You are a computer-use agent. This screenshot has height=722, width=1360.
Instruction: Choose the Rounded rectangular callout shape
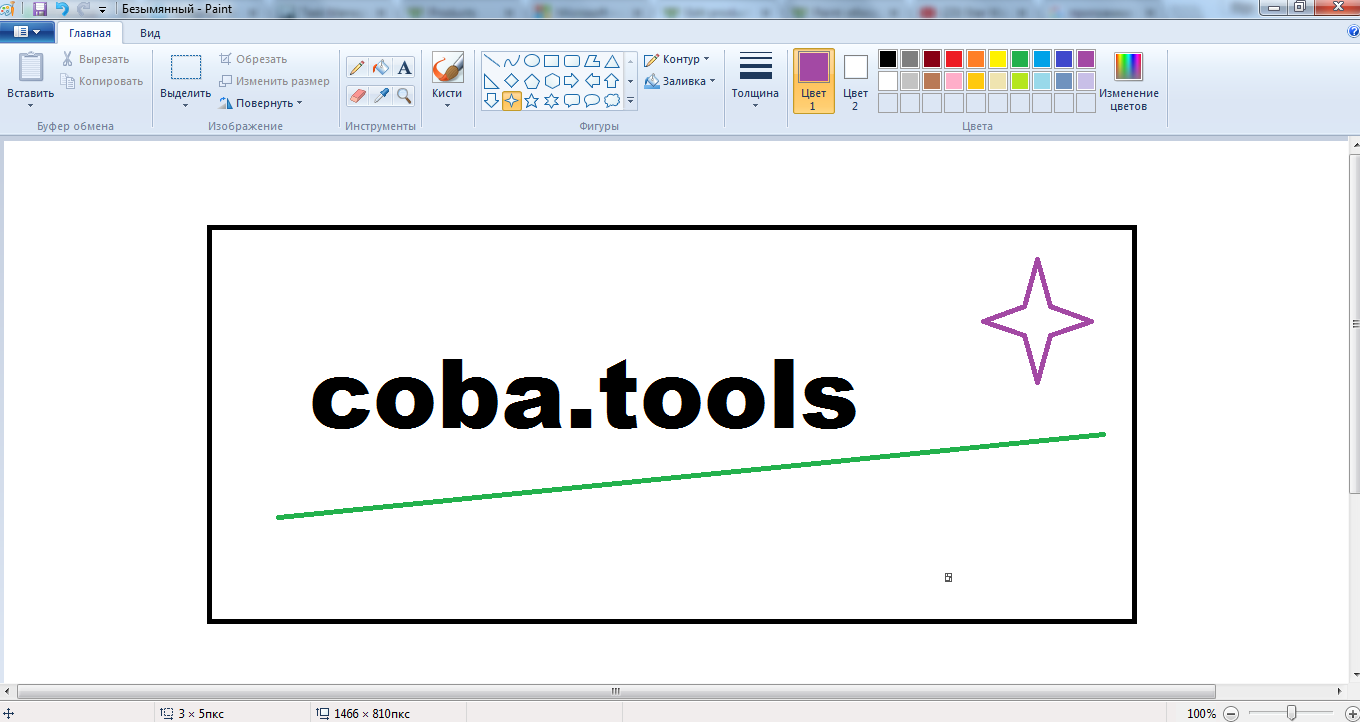(x=572, y=101)
